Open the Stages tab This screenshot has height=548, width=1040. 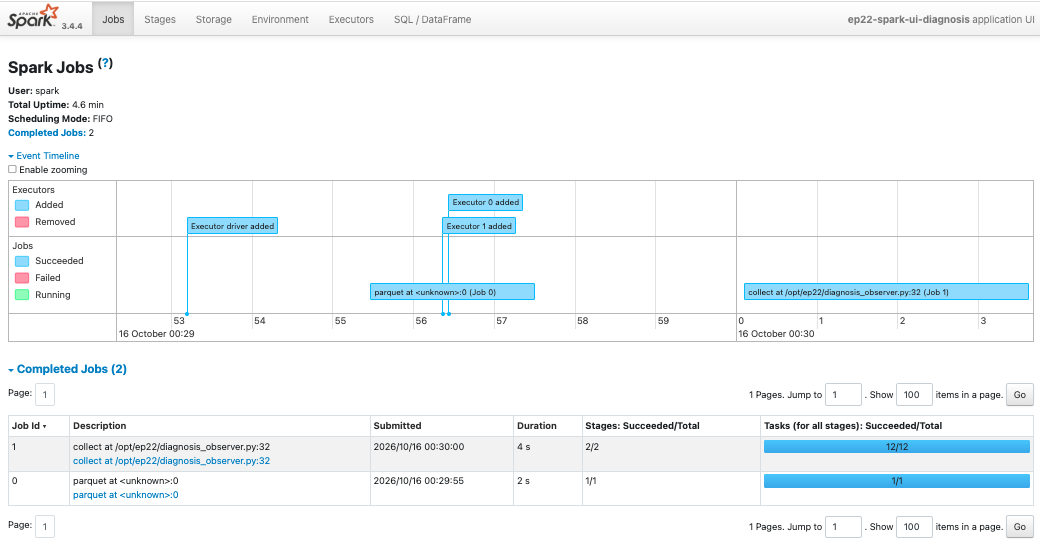[x=160, y=19]
